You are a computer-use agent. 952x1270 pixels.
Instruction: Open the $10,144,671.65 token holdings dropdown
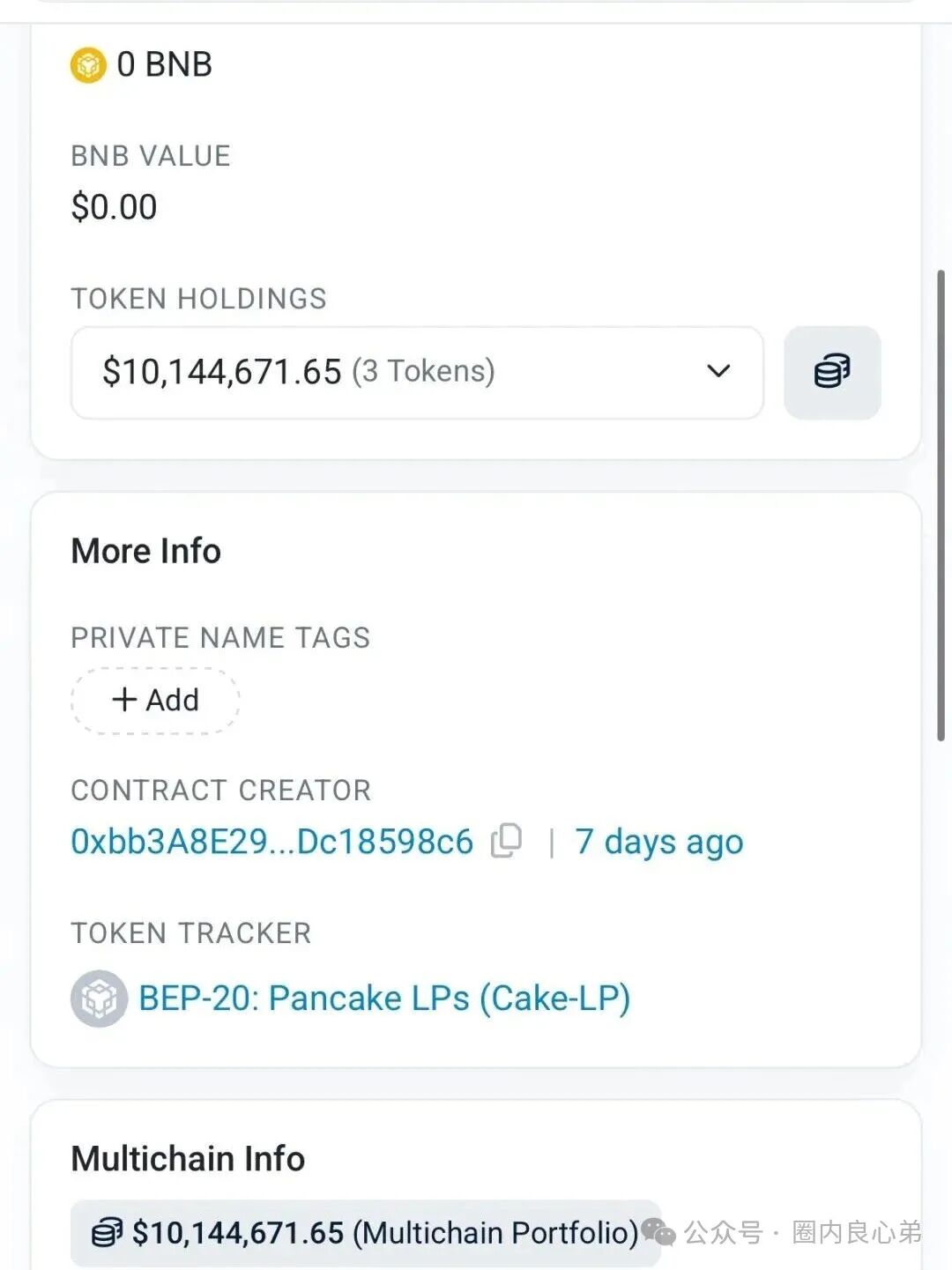[x=416, y=373]
